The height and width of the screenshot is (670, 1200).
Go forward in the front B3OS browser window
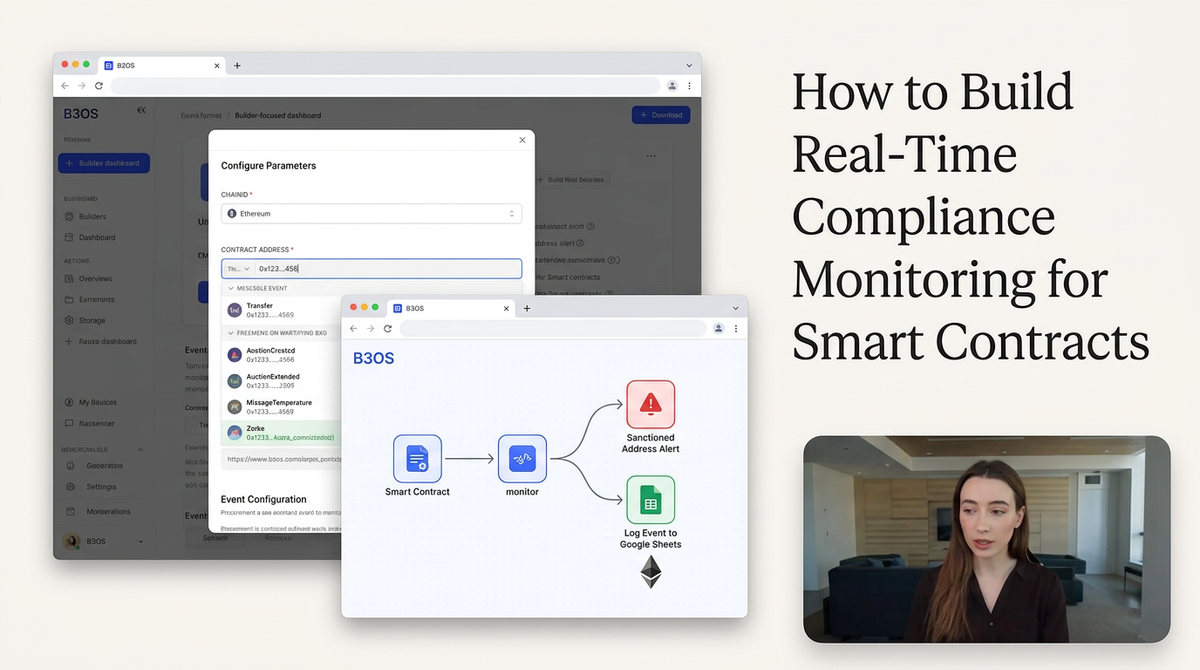click(x=370, y=328)
